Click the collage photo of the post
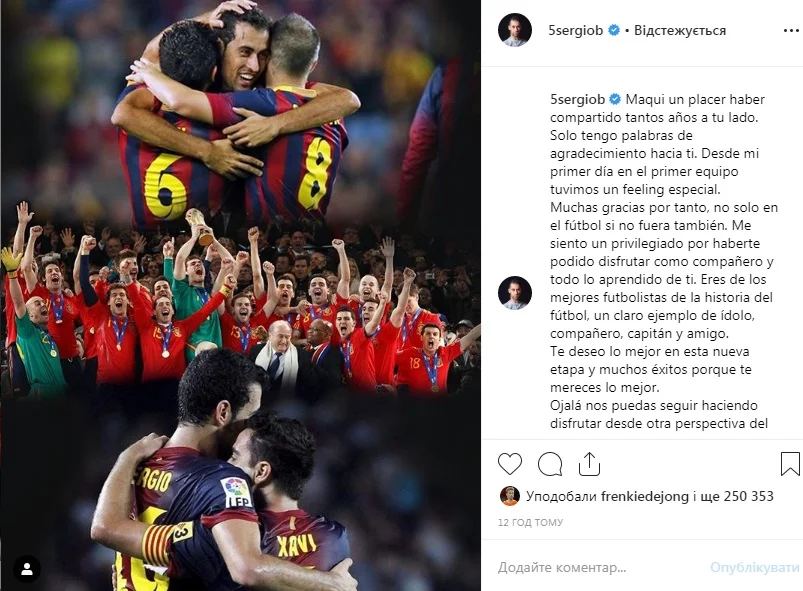Viewport: 803px width, 591px height. pos(241,296)
